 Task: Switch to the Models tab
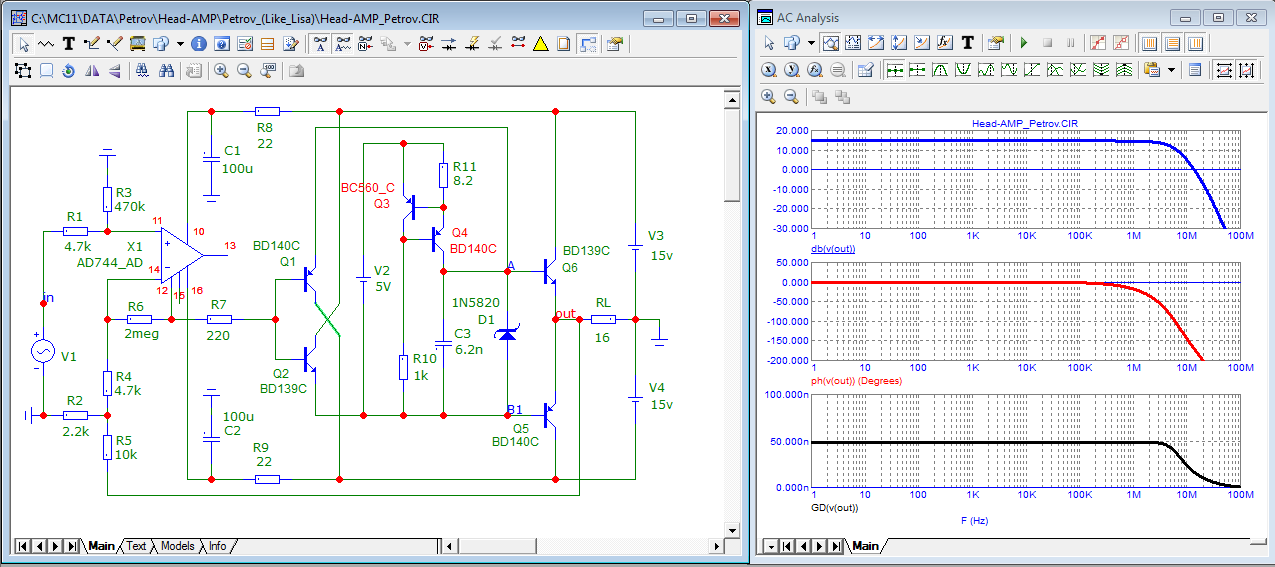click(177, 546)
